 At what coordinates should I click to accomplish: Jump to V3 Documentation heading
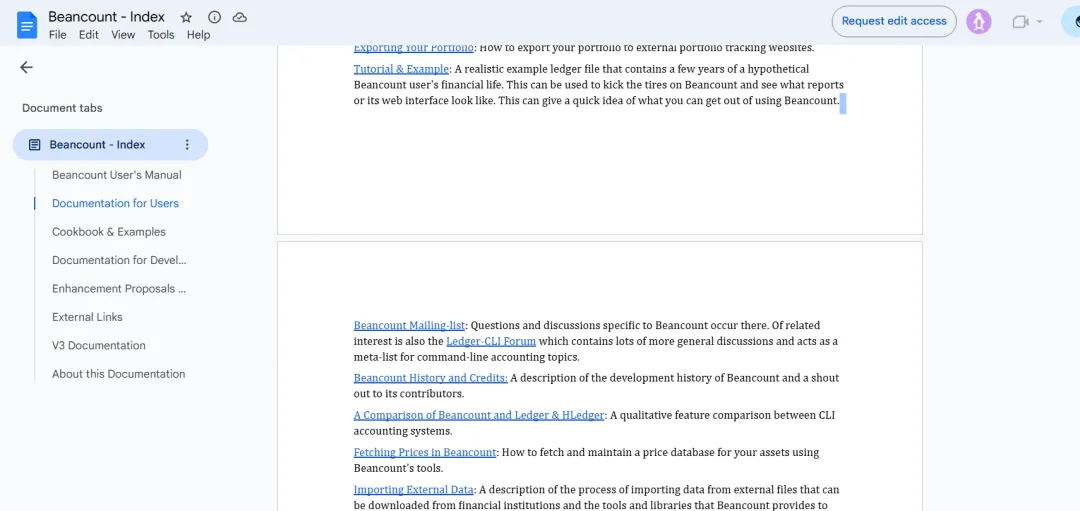pos(98,346)
